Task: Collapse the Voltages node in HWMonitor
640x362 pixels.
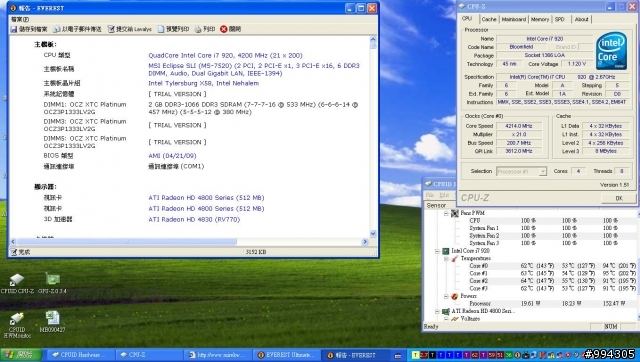Action: click(446, 319)
